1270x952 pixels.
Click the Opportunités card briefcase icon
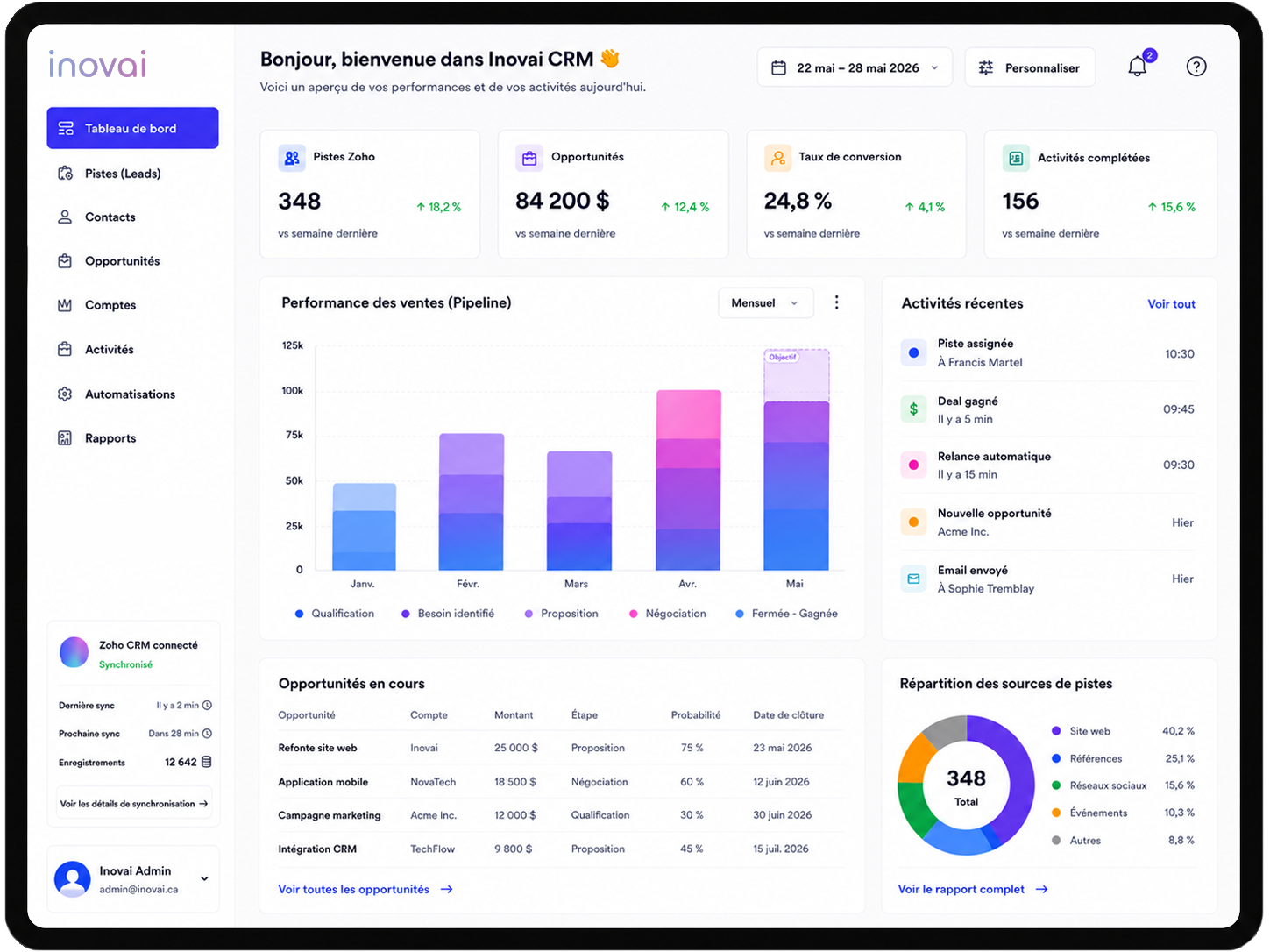click(x=529, y=158)
